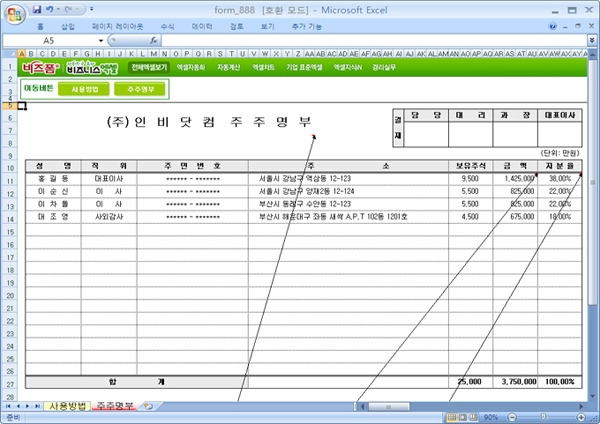Expand the formula bar with the chevron
Viewport: 600px width, 424px height.
click(592, 40)
